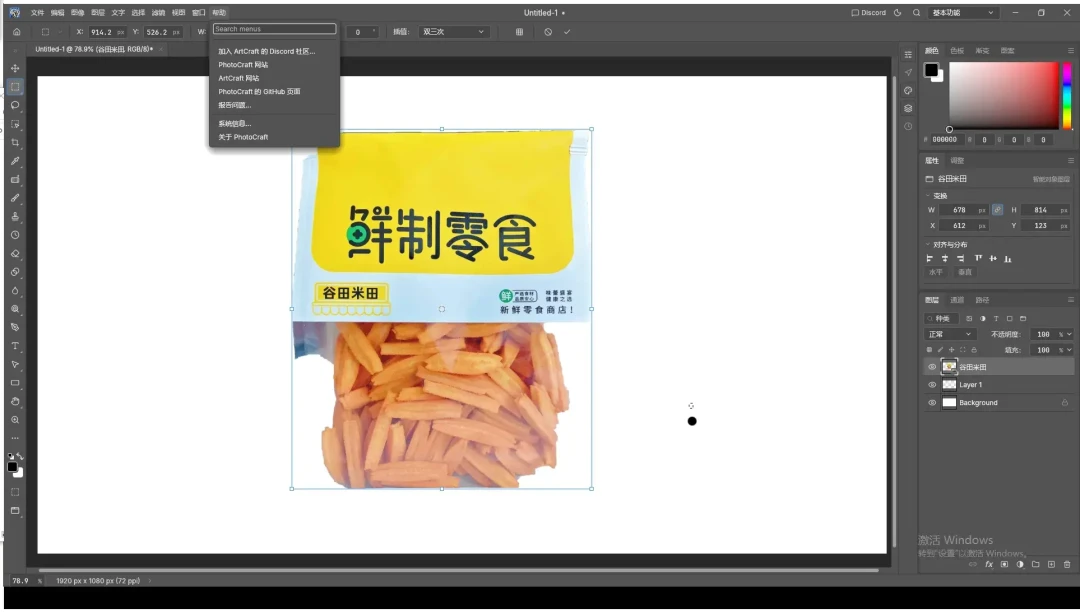Commit the transform with the checkmark
The image size is (1080, 613).
click(567, 32)
